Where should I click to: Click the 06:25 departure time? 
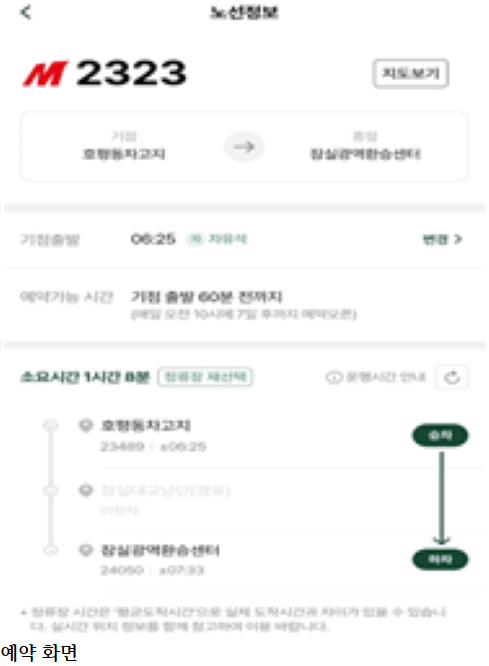click(153, 239)
